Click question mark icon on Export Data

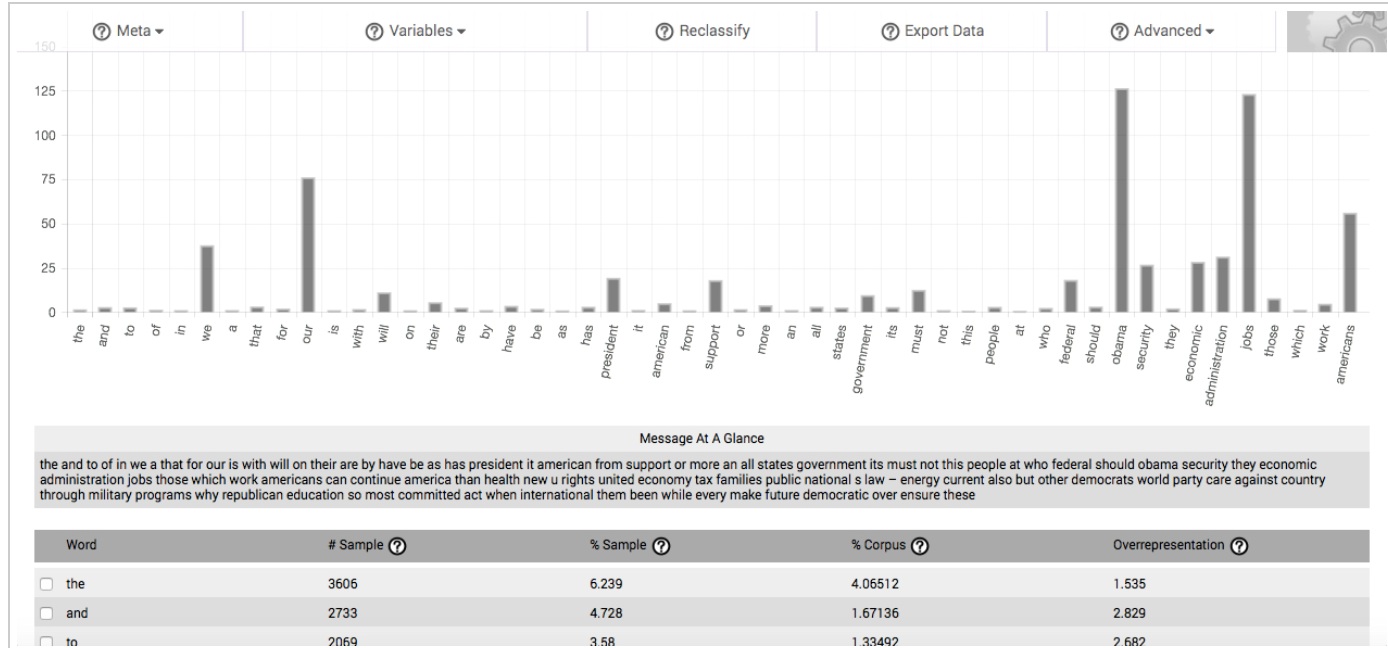pyautogui.click(x=889, y=31)
